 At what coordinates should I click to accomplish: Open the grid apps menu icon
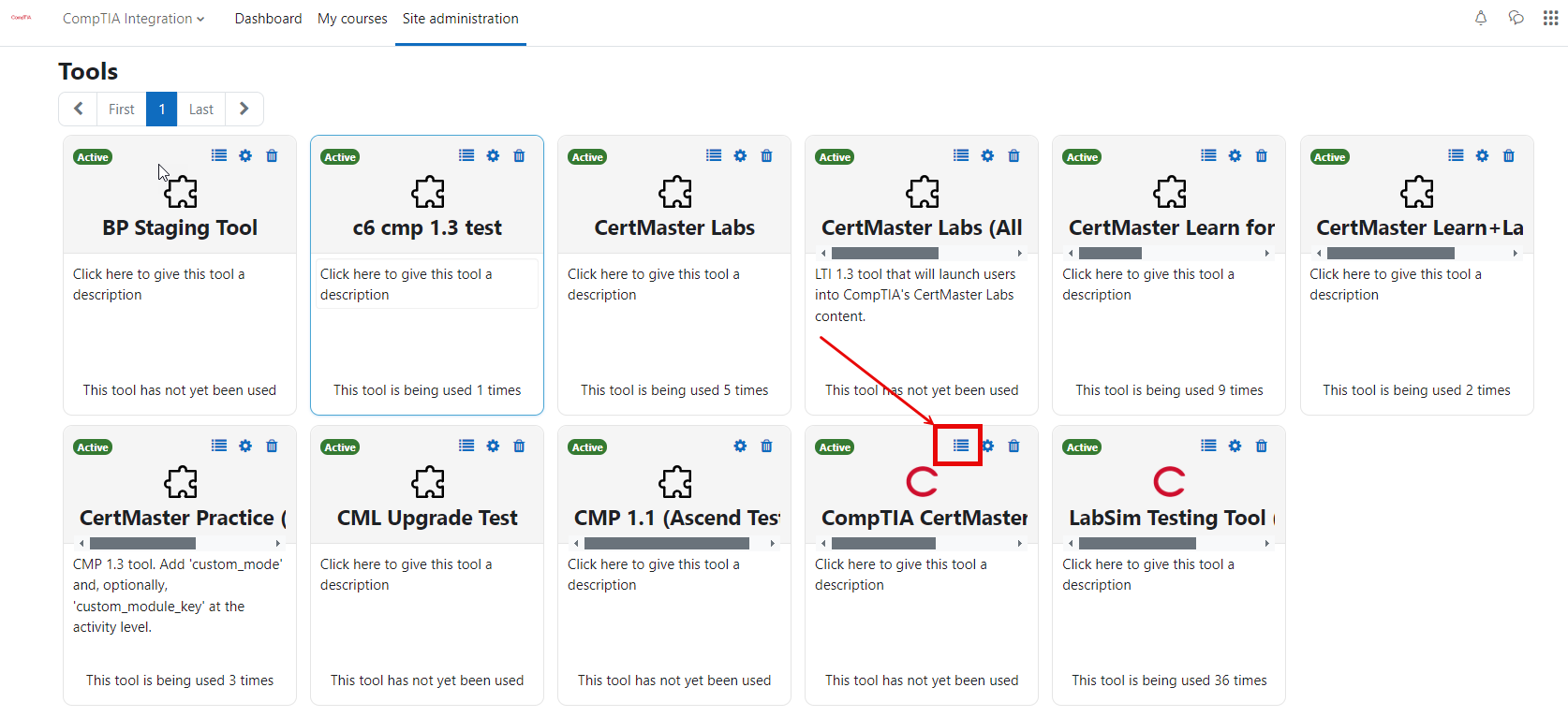pyautogui.click(x=1550, y=18)
